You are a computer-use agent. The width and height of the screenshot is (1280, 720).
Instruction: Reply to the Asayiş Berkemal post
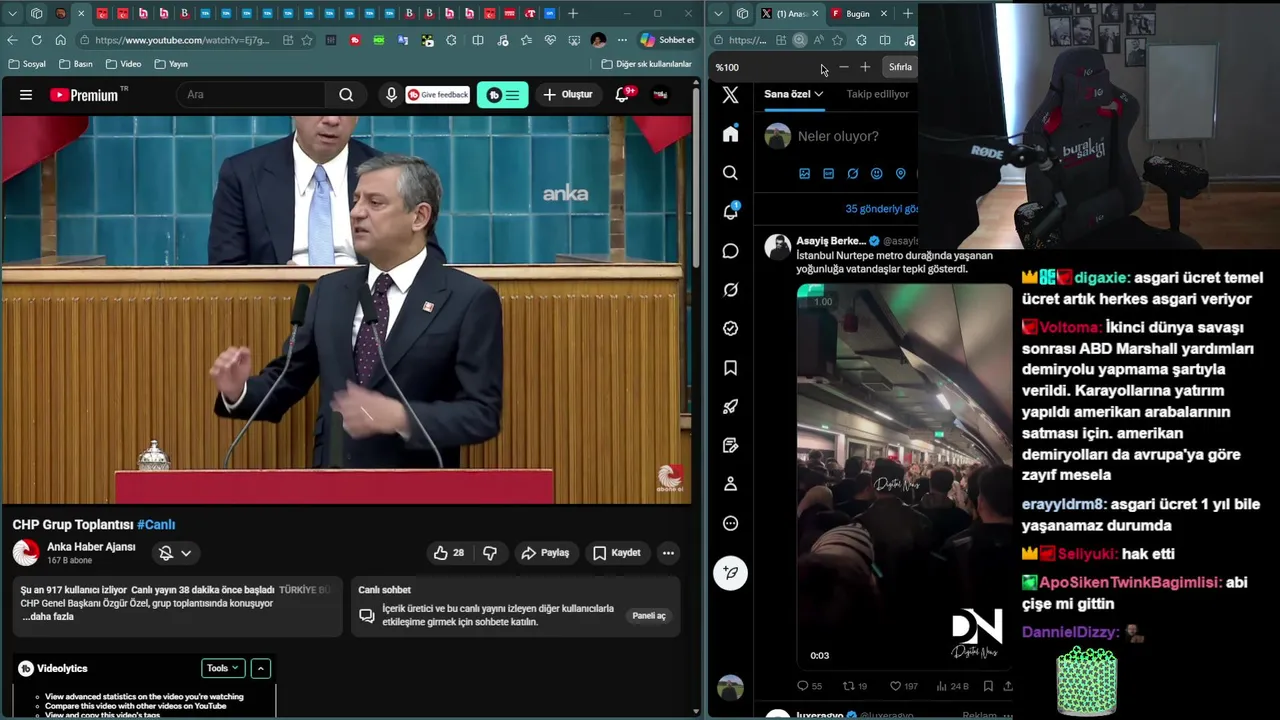pyautogui.click(x=809, y=686)
